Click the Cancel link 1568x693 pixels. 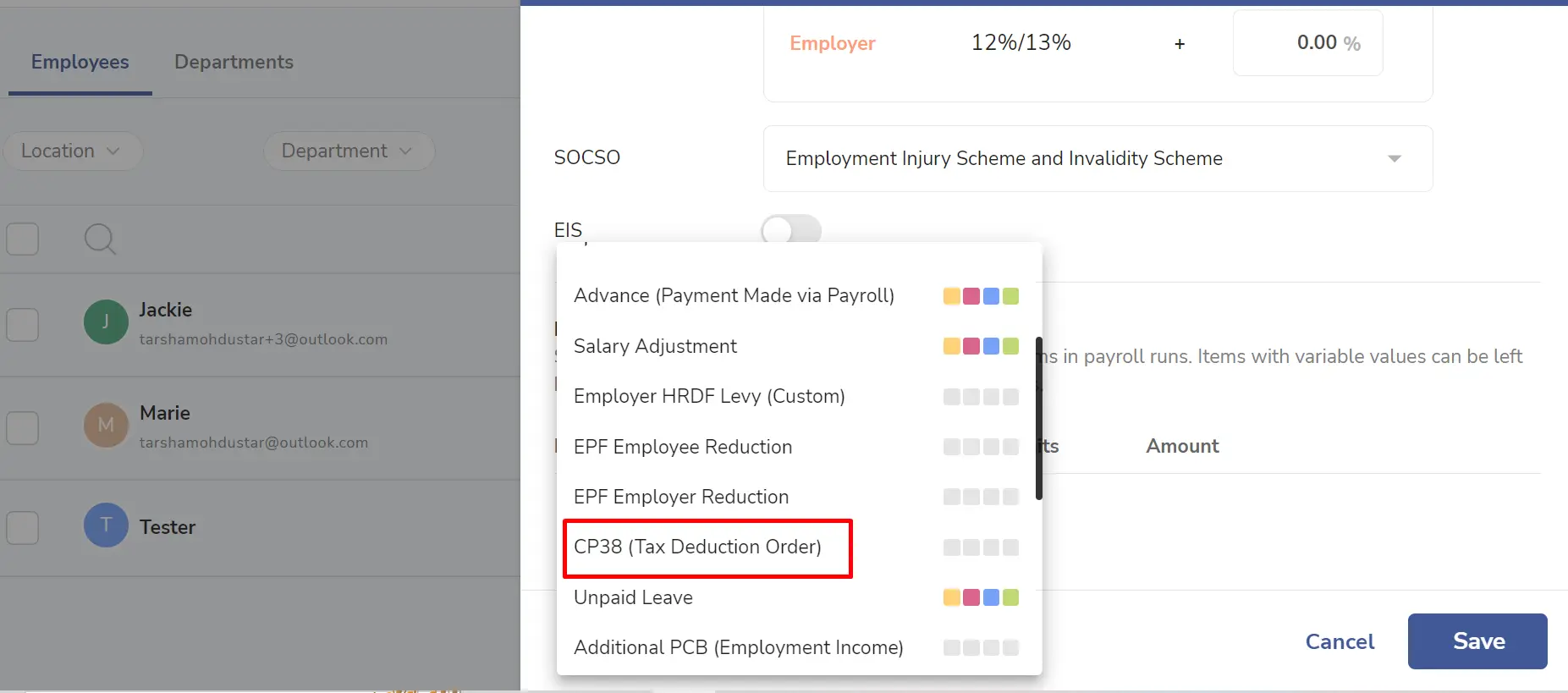(1340, 641)
